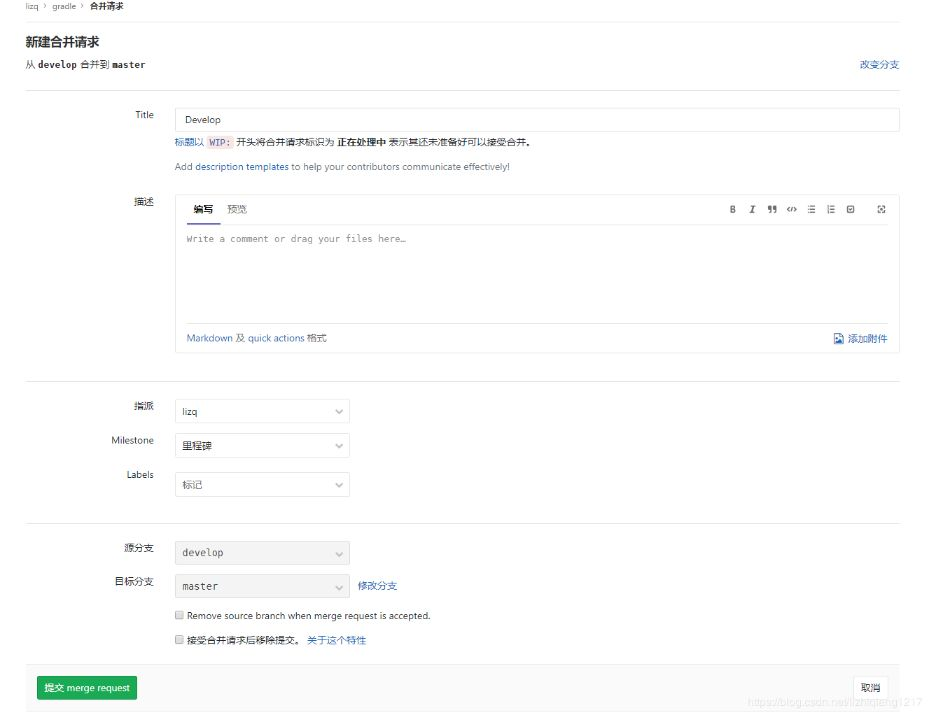Select the 编写 write tab

pos(203,209)
